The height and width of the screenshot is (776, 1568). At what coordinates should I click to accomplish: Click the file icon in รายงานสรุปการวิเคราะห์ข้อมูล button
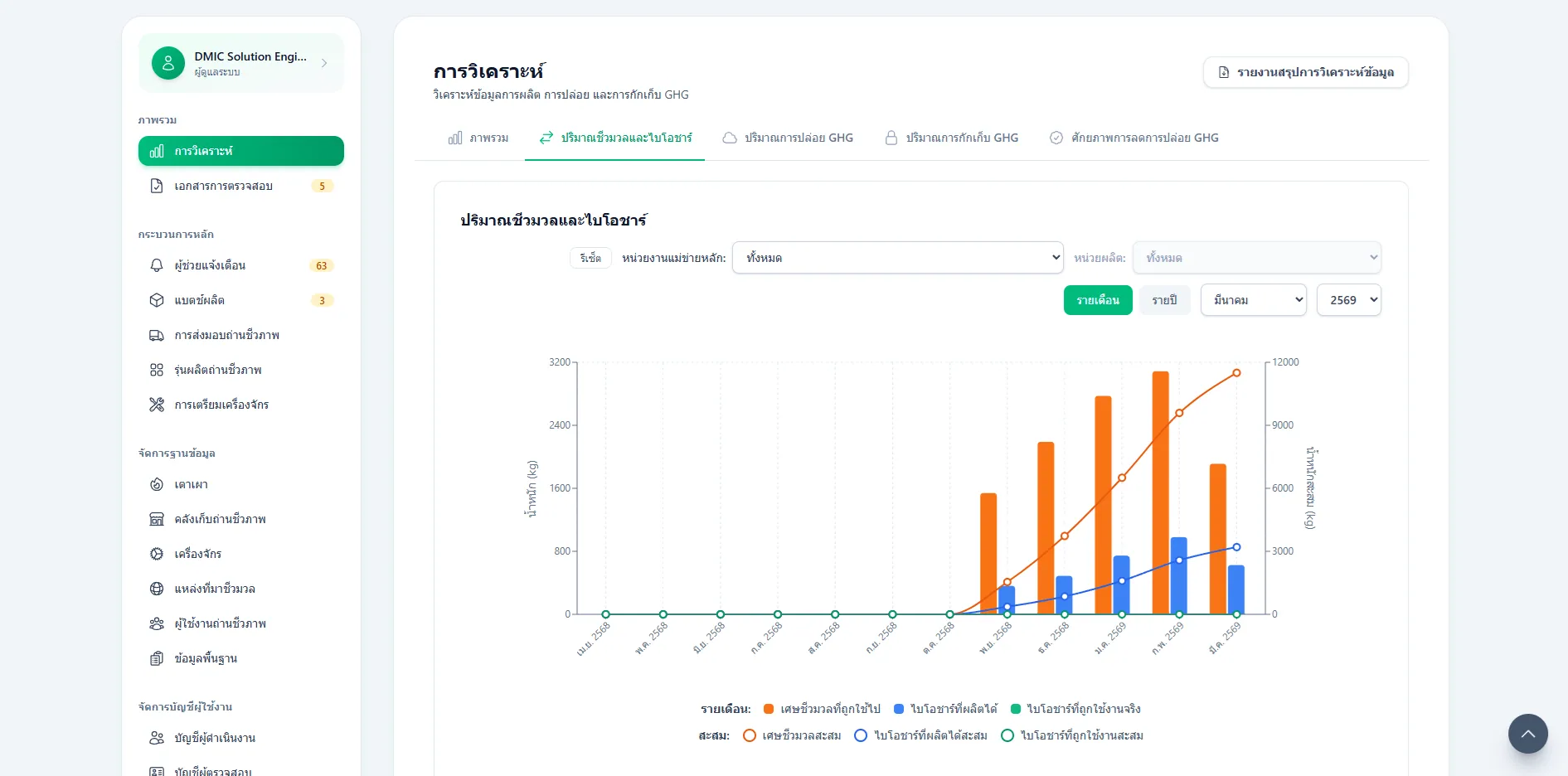1224,72
